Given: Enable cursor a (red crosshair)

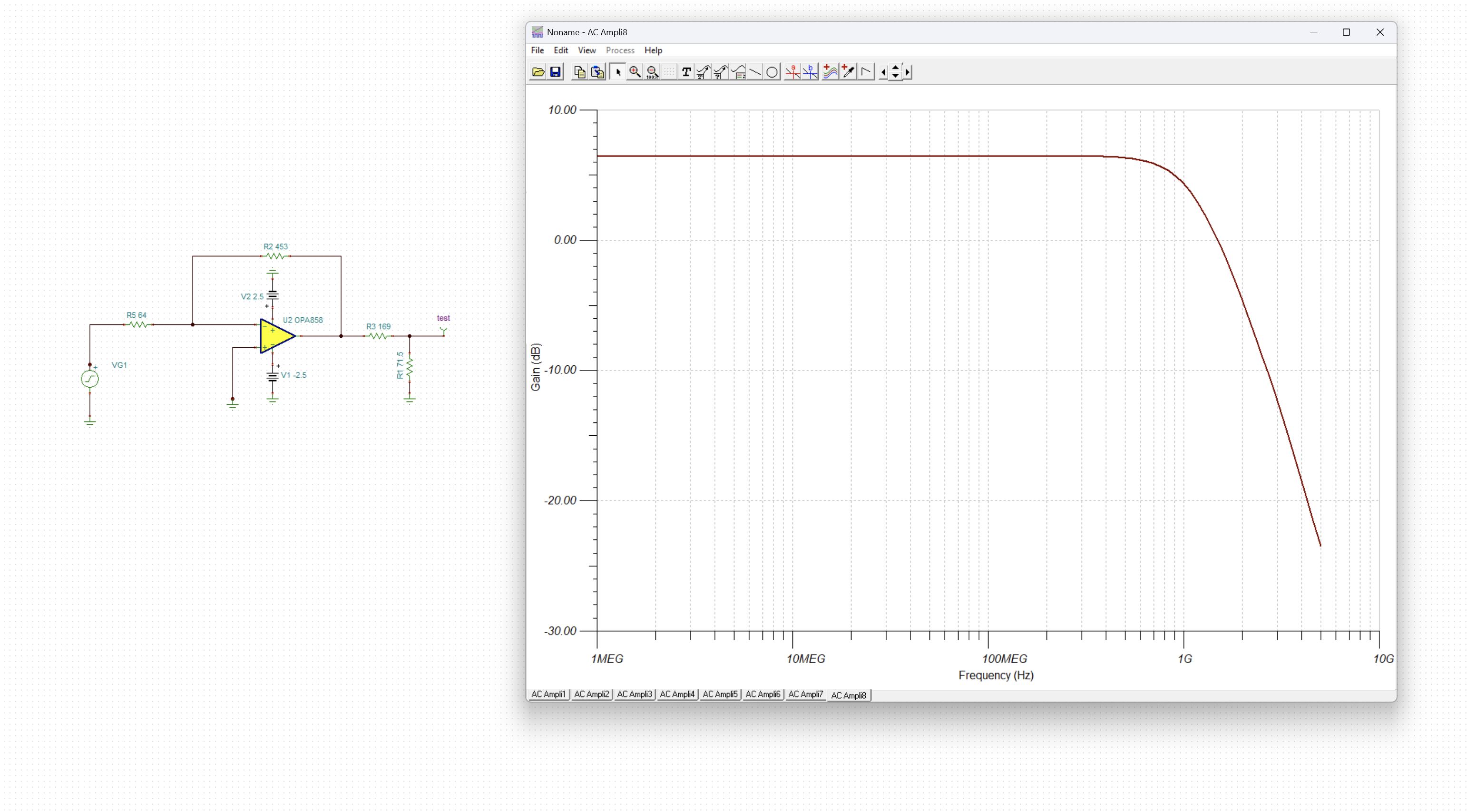Looking at the screenshot, I should point(793,72).
